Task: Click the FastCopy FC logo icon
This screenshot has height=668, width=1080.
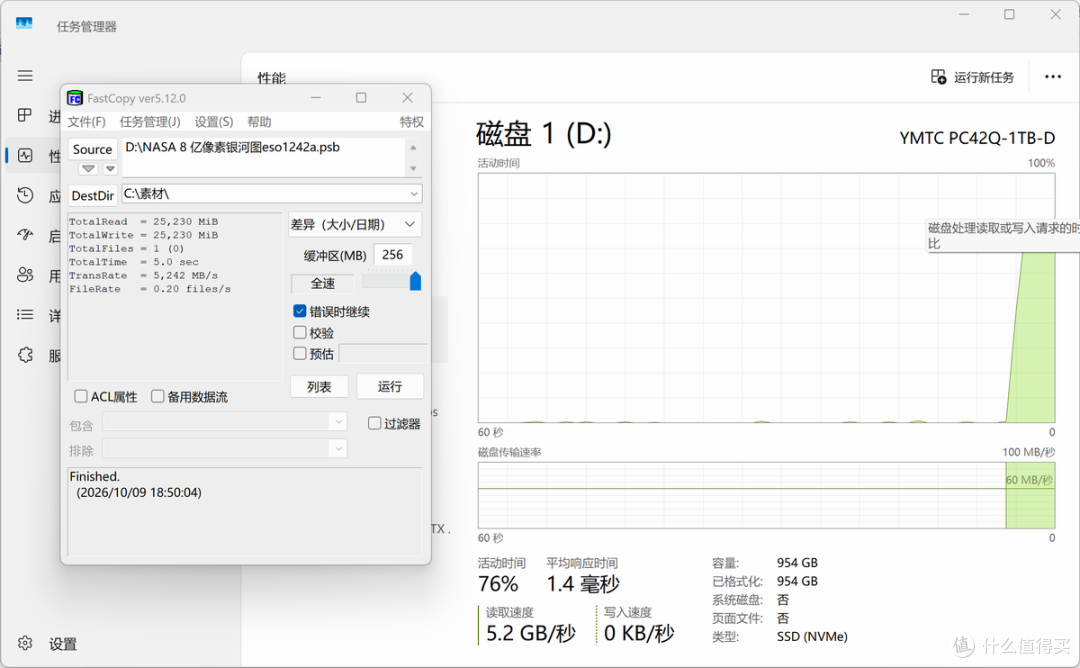Action: pos(74,98)
